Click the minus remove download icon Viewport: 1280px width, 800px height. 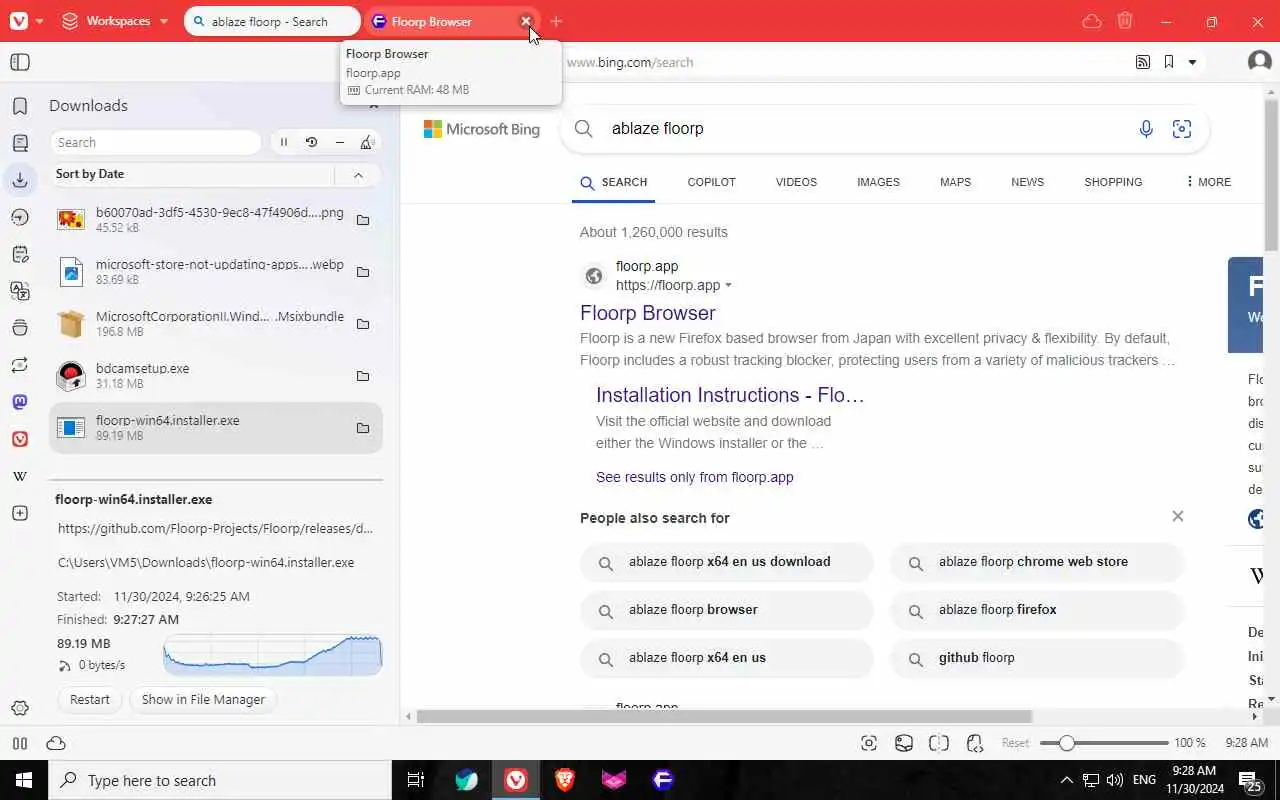pyautogui.click(x=339, y=142)
